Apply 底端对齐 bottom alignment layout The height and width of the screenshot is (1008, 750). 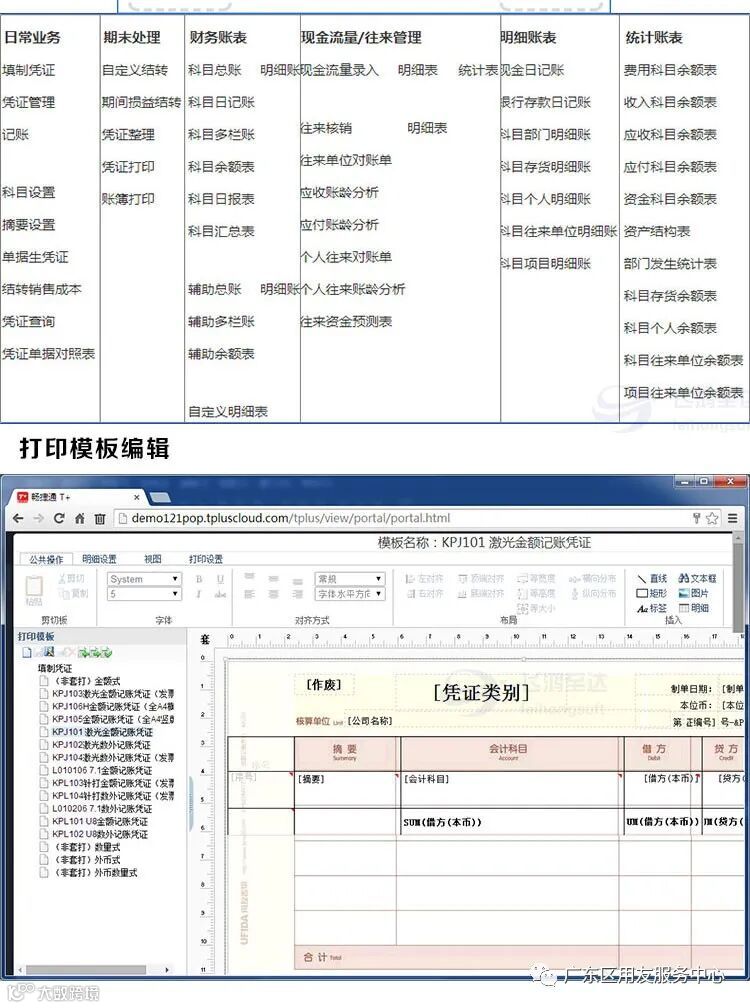[x=481, y=593]
